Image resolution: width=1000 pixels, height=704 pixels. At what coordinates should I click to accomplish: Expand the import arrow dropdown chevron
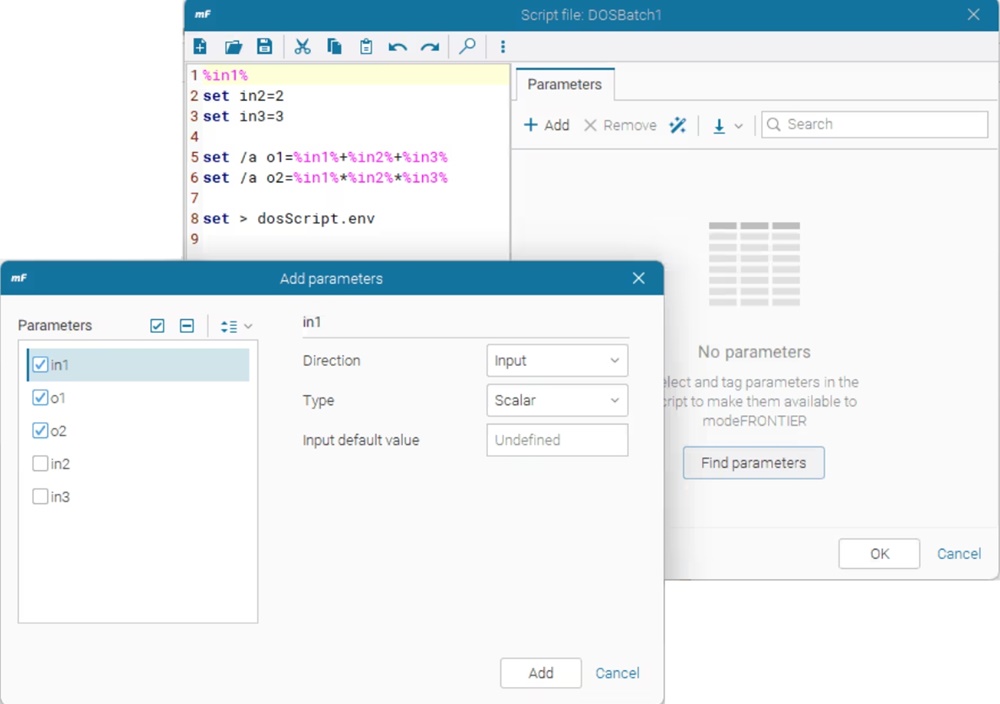tap(739, 126)
